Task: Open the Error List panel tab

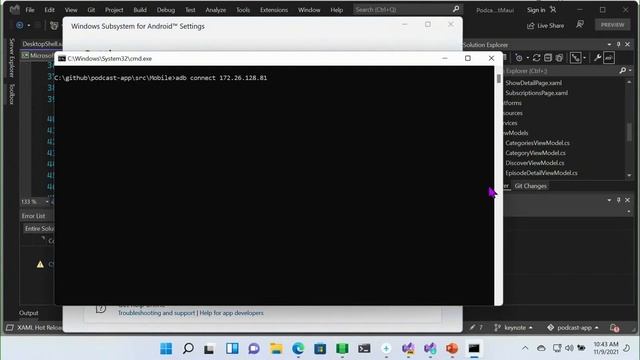Action: [33, 216]
